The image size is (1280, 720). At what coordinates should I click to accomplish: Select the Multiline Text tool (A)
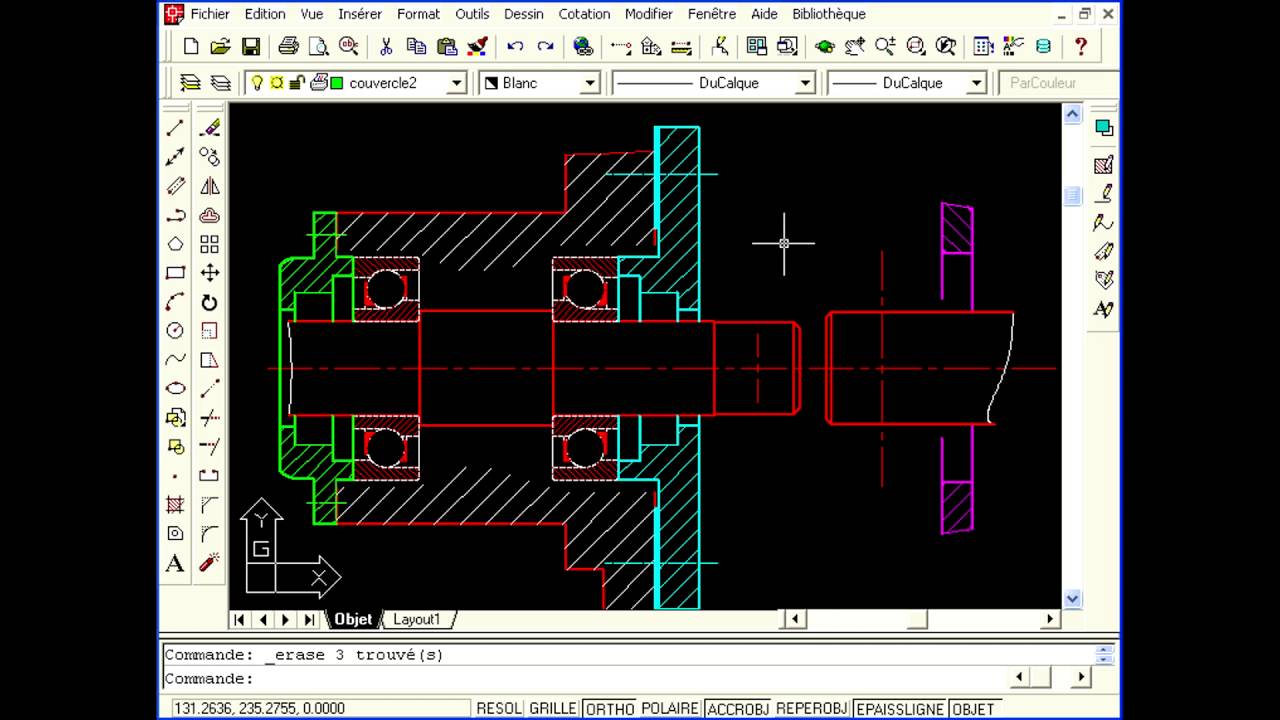pyautogui.click(x=175, y=563)
